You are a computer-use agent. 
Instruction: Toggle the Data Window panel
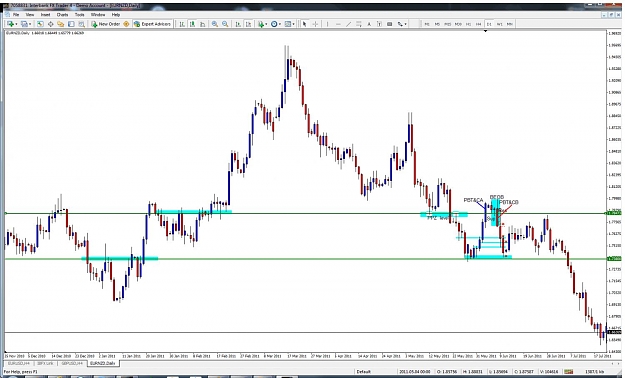pyautogui.click(x=51, y=24)
